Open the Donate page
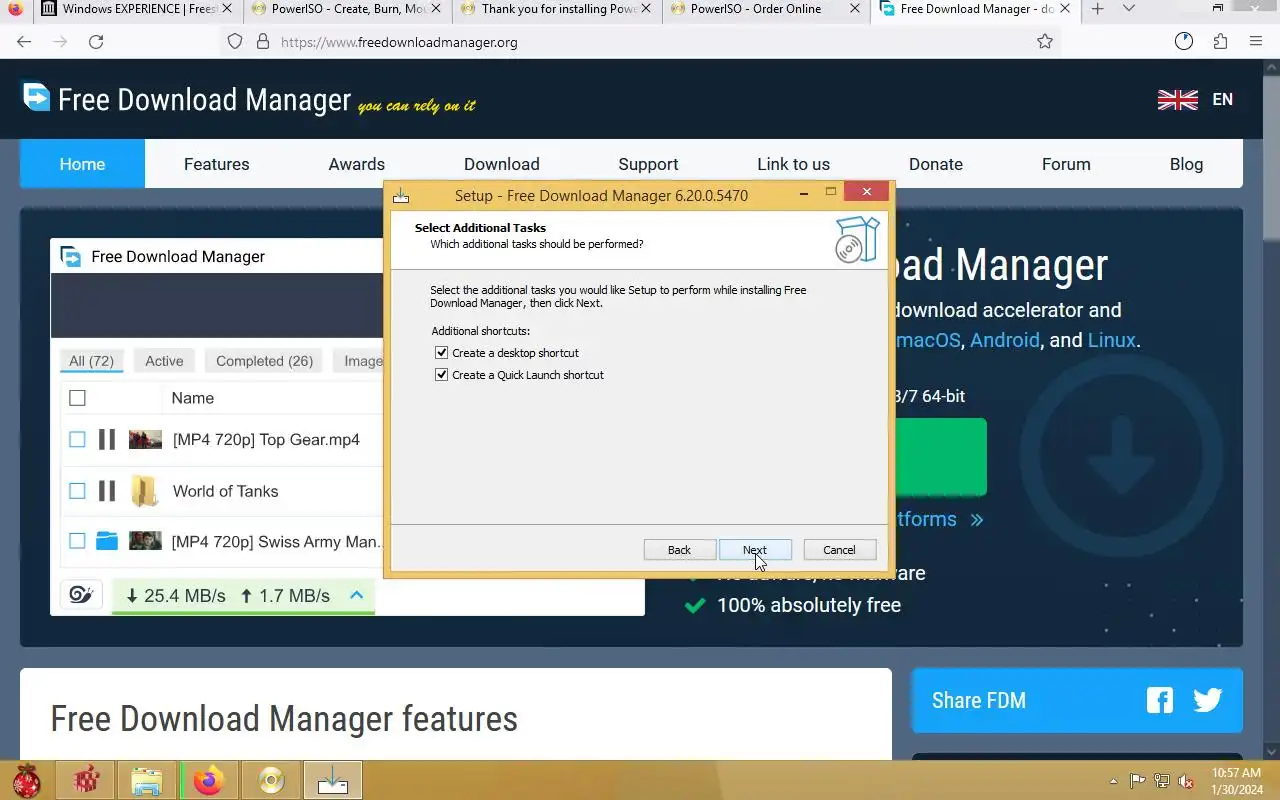The width and height of the screenshot is (1280, 800). point(936,164)
